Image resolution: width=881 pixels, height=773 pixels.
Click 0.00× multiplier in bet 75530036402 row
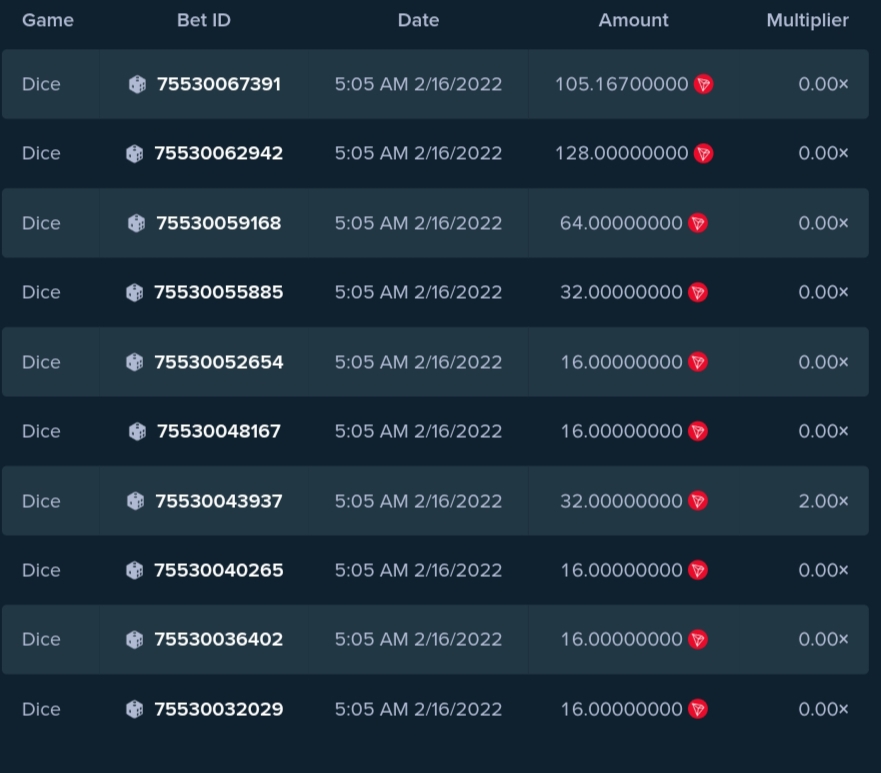(x=824, y=640)
